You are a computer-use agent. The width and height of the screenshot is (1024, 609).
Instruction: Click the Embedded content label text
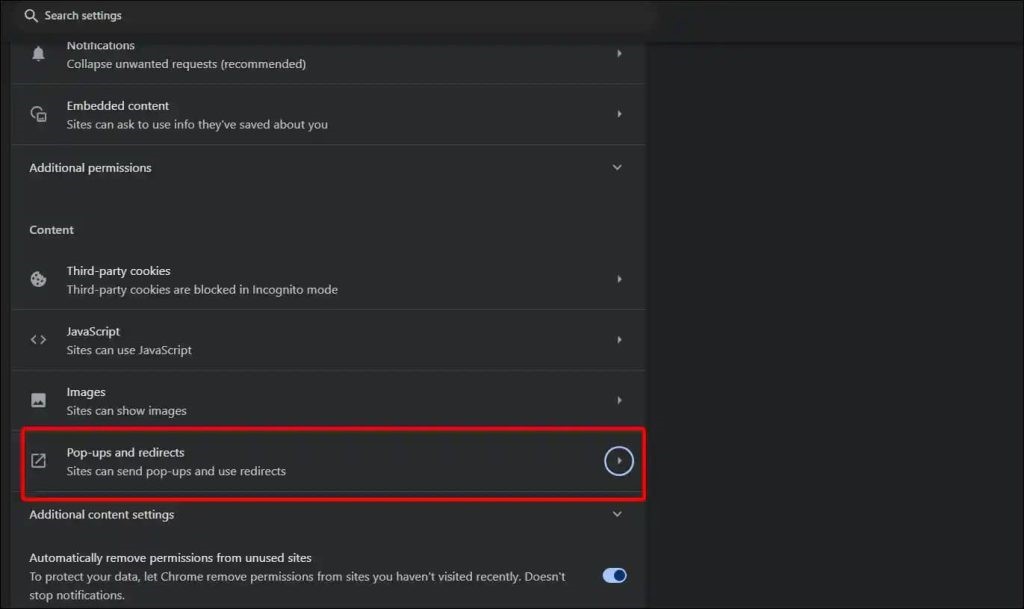117,106
